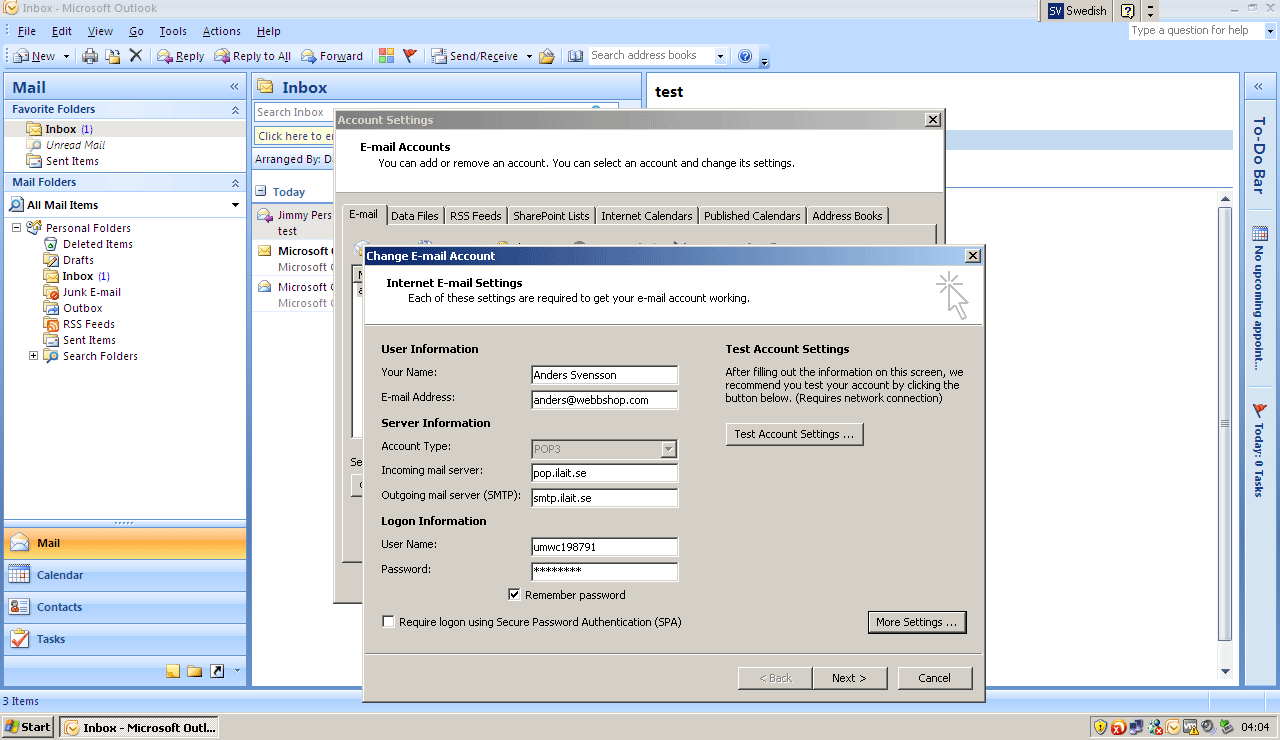
Task: Switch to Data Files tab in Account Settings
Action: 415,216
